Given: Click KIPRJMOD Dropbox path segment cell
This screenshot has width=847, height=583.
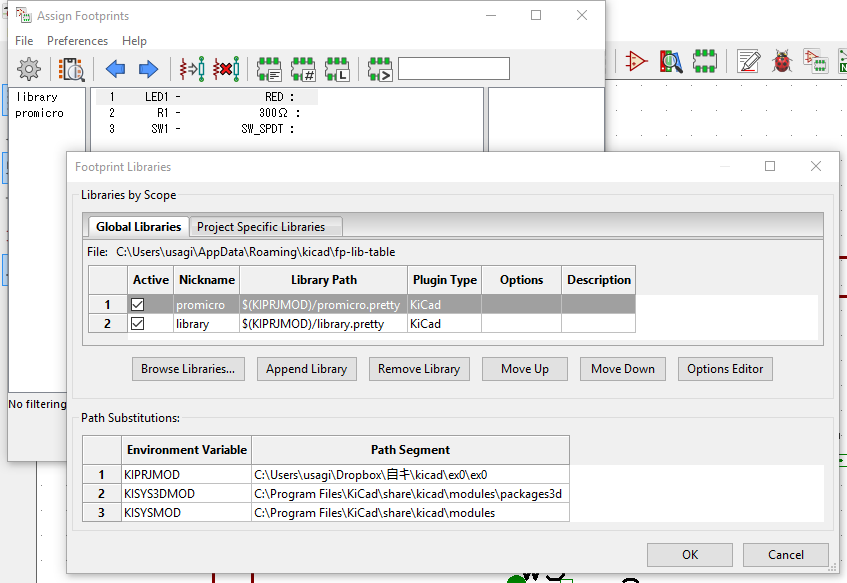Looking at the screenshot, I should (410, 474).
